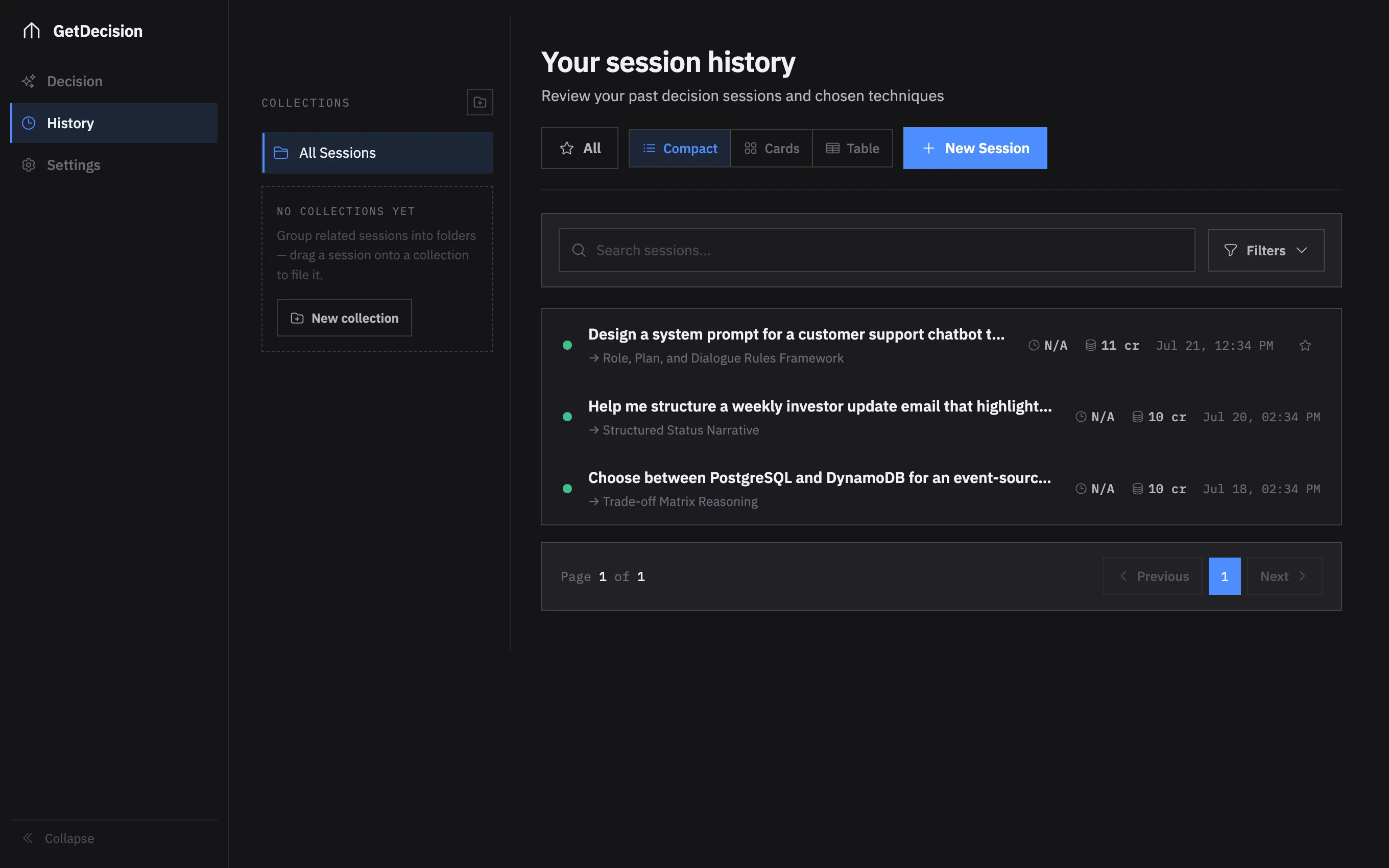This screenshot has height=868, width=1389.
Task: Click the status dot on PostgreSQL session
Action: pyautogui.click(x=567, y=489)
